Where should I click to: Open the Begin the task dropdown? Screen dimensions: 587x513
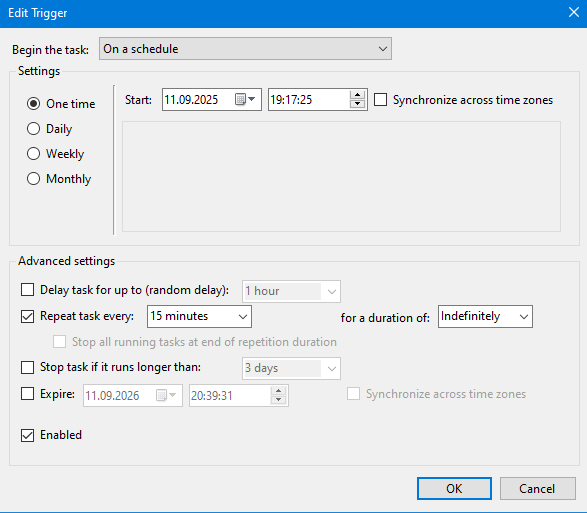(245, 49)
